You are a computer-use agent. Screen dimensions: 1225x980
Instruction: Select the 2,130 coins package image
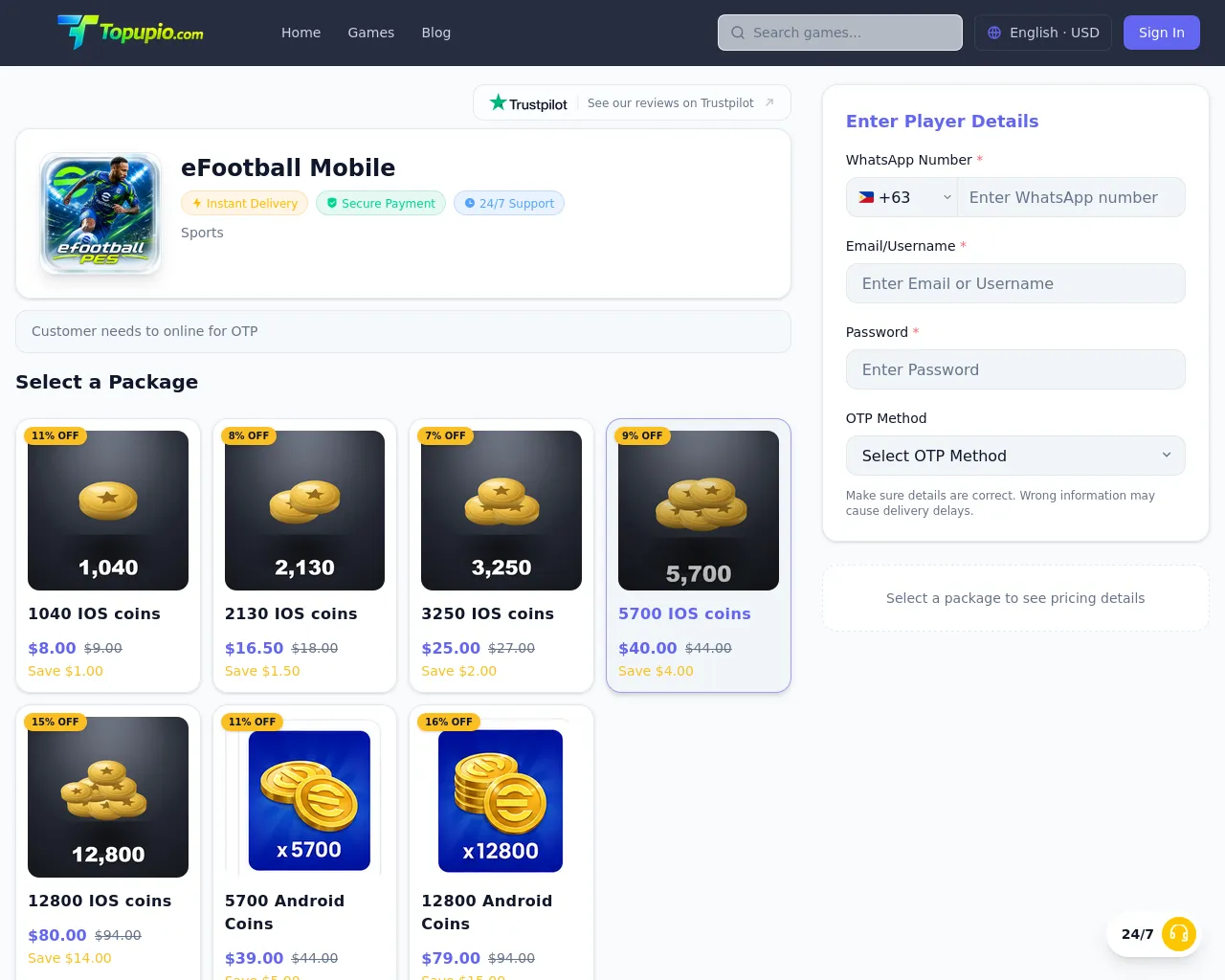[x=304, y=510]
